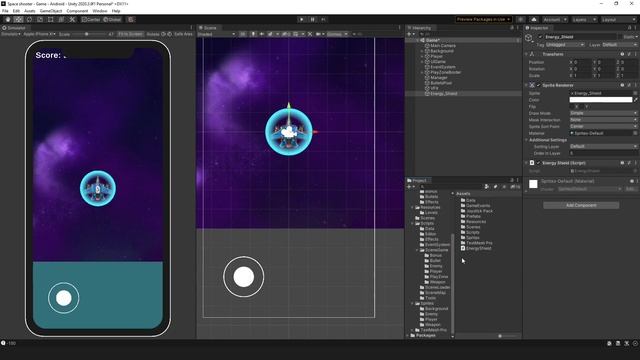The height and width of the screenshot is (360, 640).
Task: Select the Move tool in the toolbar
Action: (x=18, y=19)
